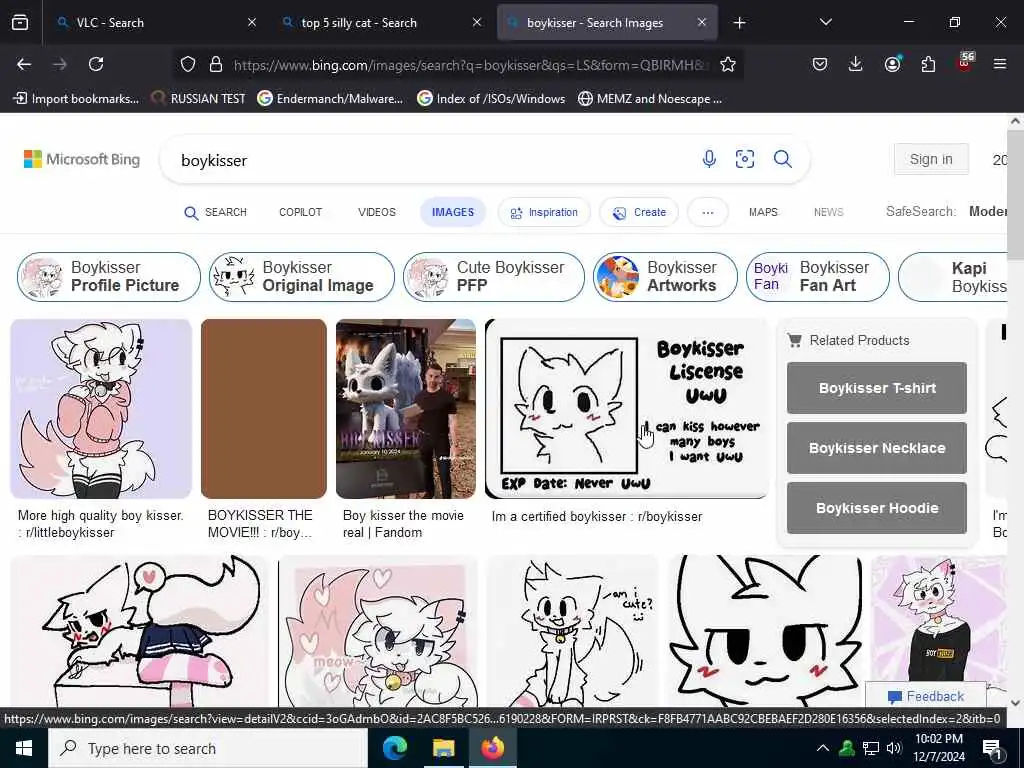Click the Microsoft Bing logo

point(82,159)
